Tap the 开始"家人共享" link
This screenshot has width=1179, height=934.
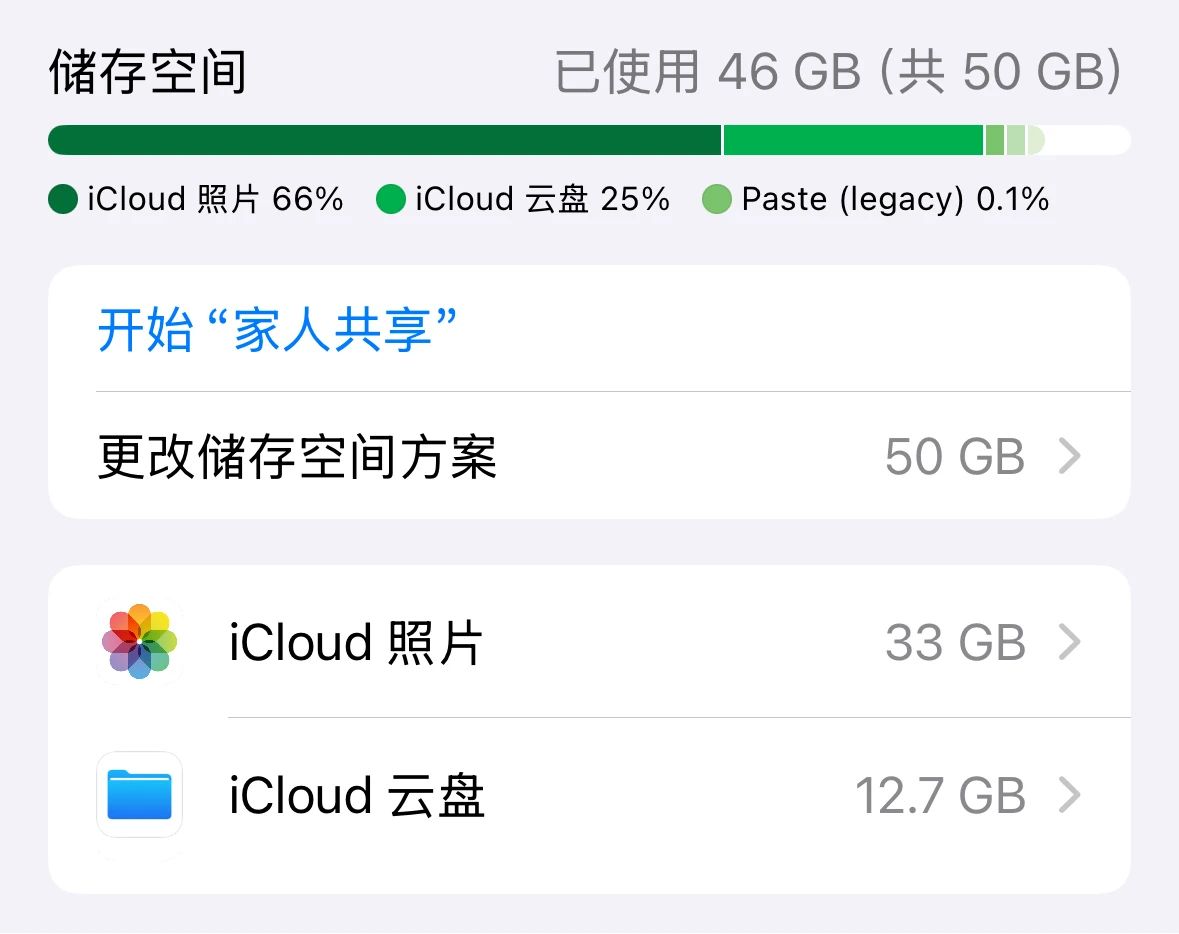pyautogui.click(x=277, y=329)
